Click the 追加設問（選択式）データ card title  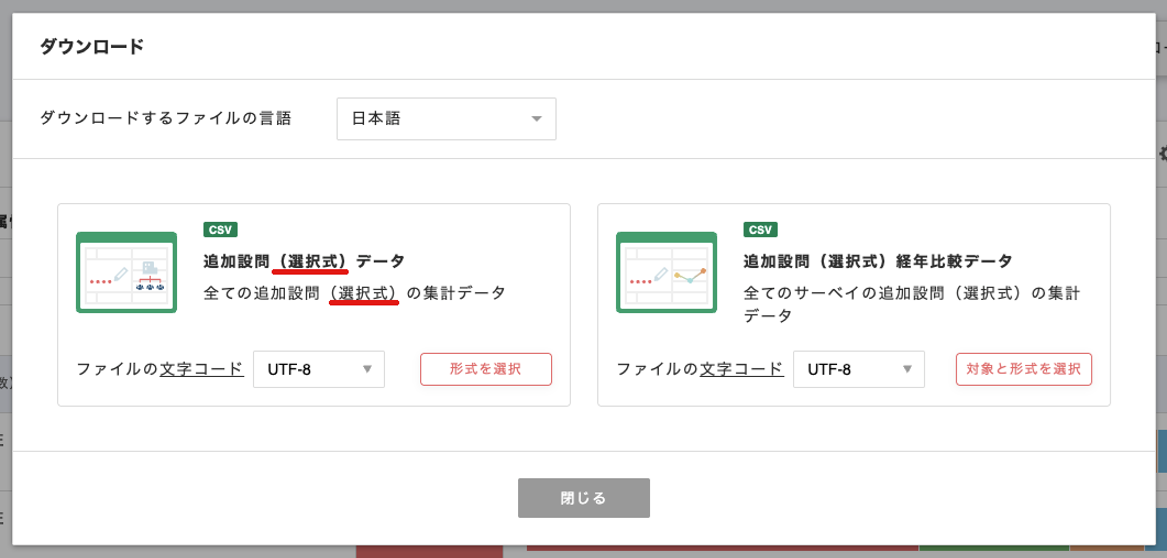[304, 261]
